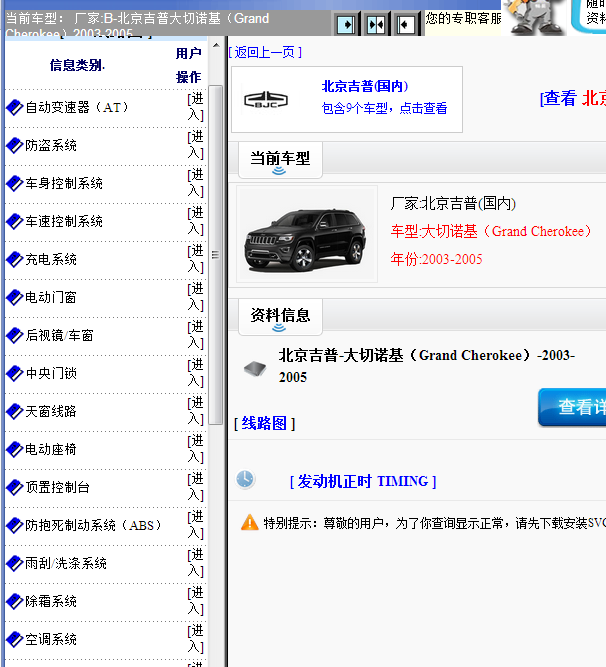Viewport: 606px width, 667px height.
Task: Click the blue book icon beside 防盗系统
Action: tap(14, 145)
